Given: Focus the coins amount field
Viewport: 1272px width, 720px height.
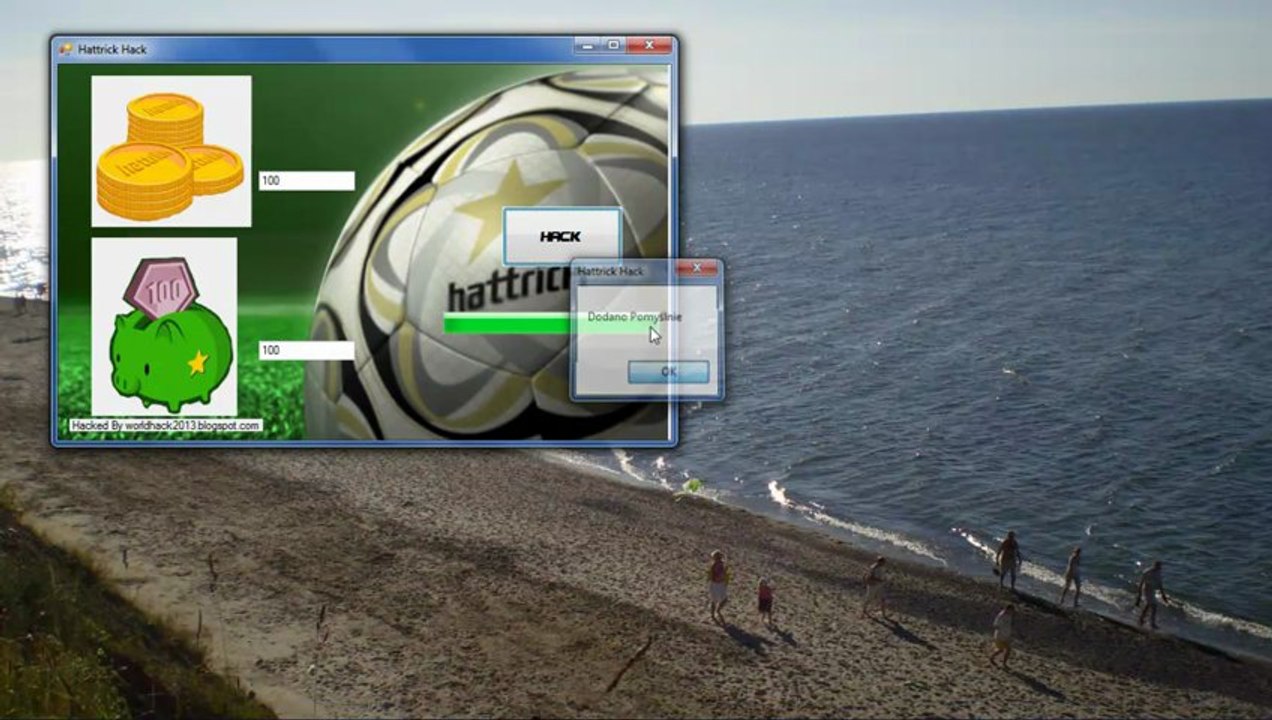Looking at the screenshot, I should [306, 181].
